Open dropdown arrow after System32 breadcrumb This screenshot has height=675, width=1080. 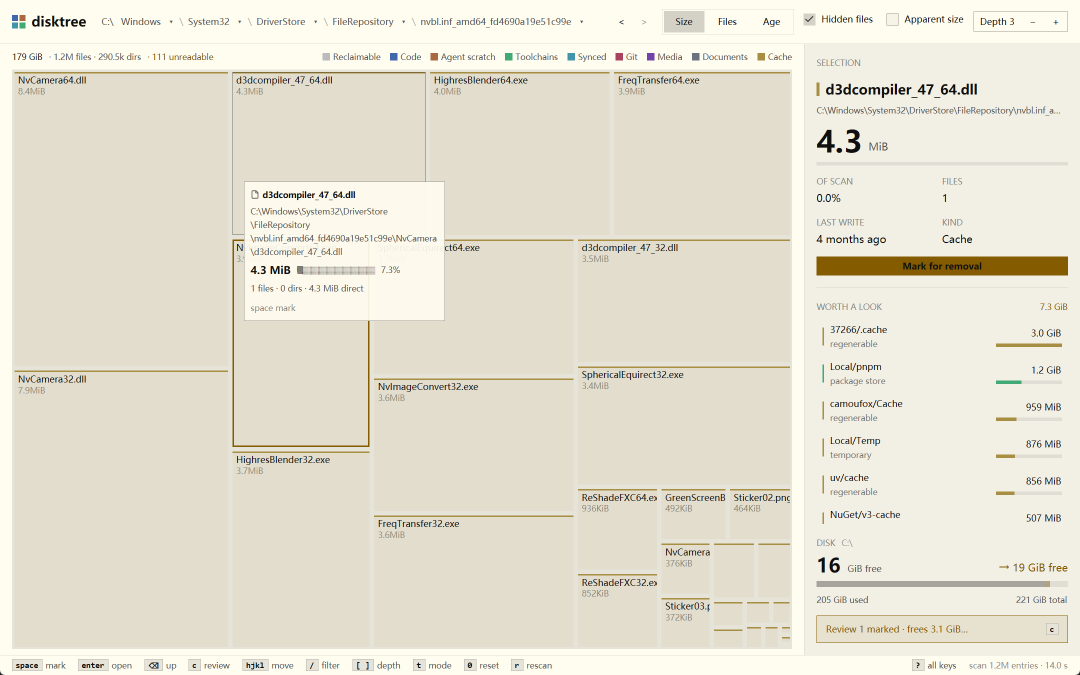coord(240,22)
